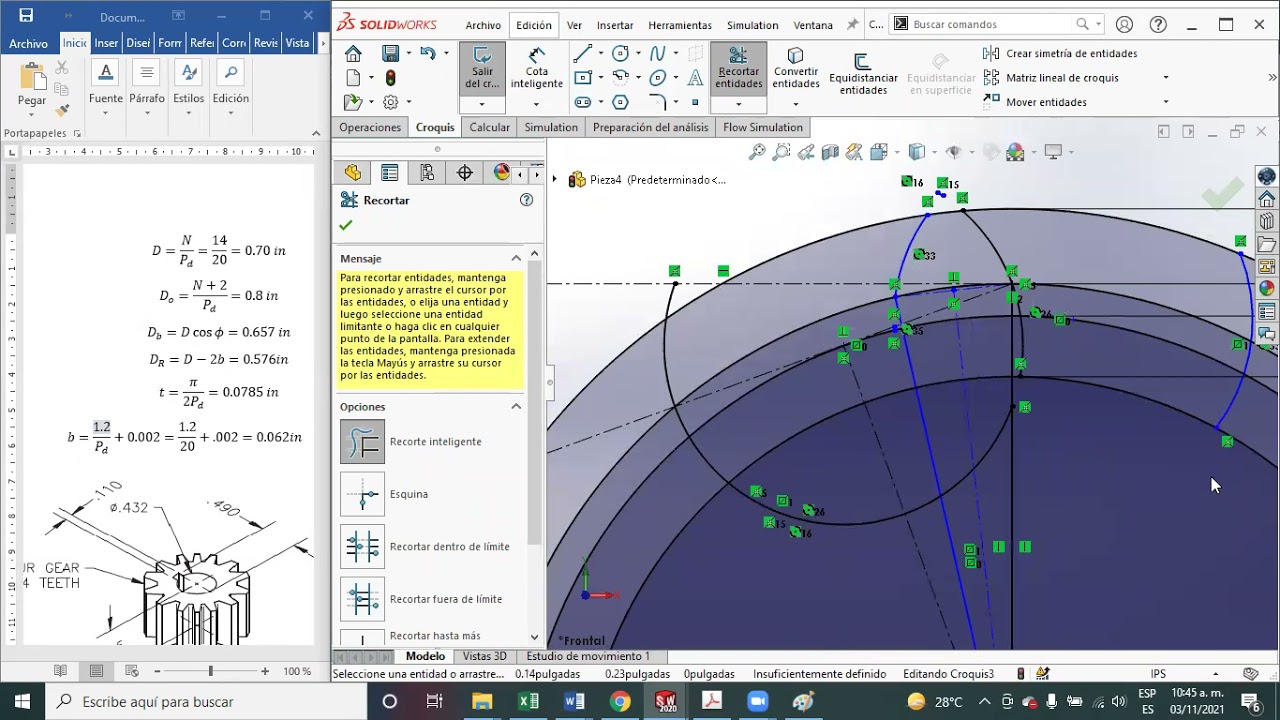Click the Mover entidades button
The width and height of the screenshot is (1280, 720).
click(x=1035, y=102)
